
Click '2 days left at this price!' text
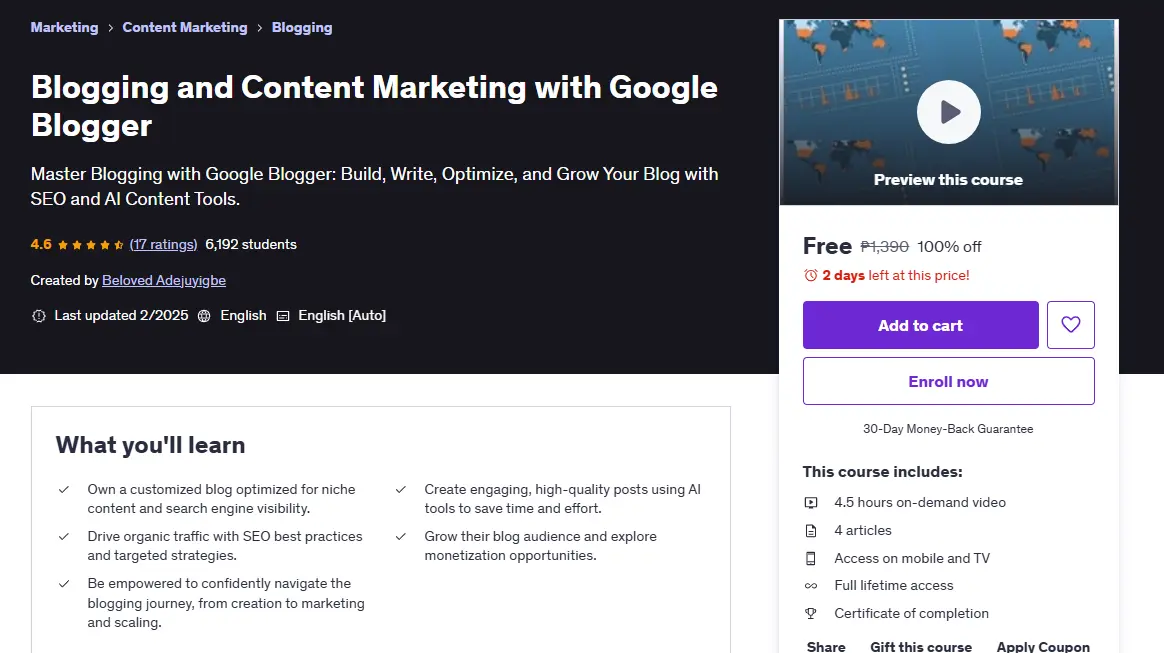895,275
